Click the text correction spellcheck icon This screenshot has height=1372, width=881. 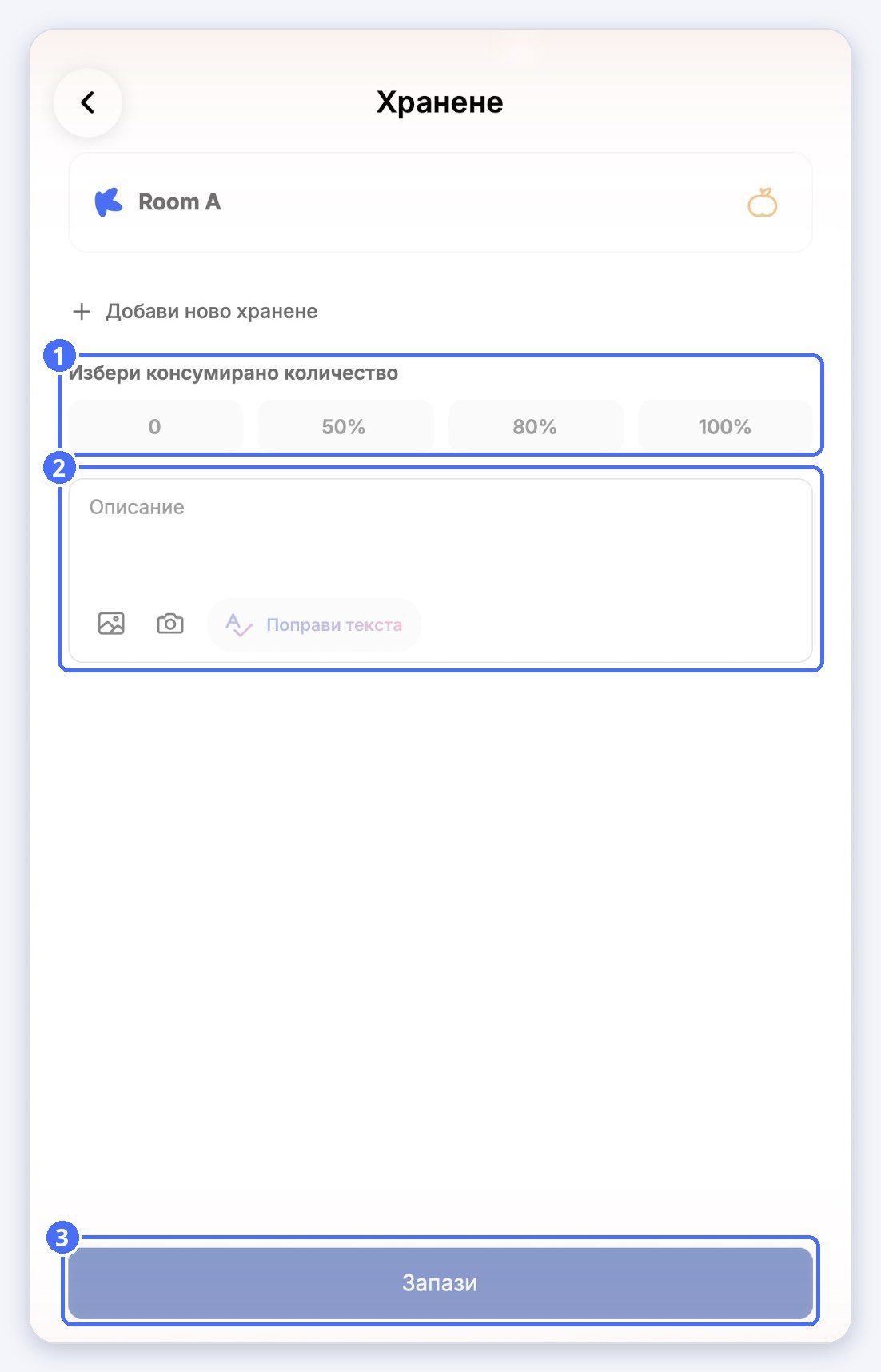point(238,624)
